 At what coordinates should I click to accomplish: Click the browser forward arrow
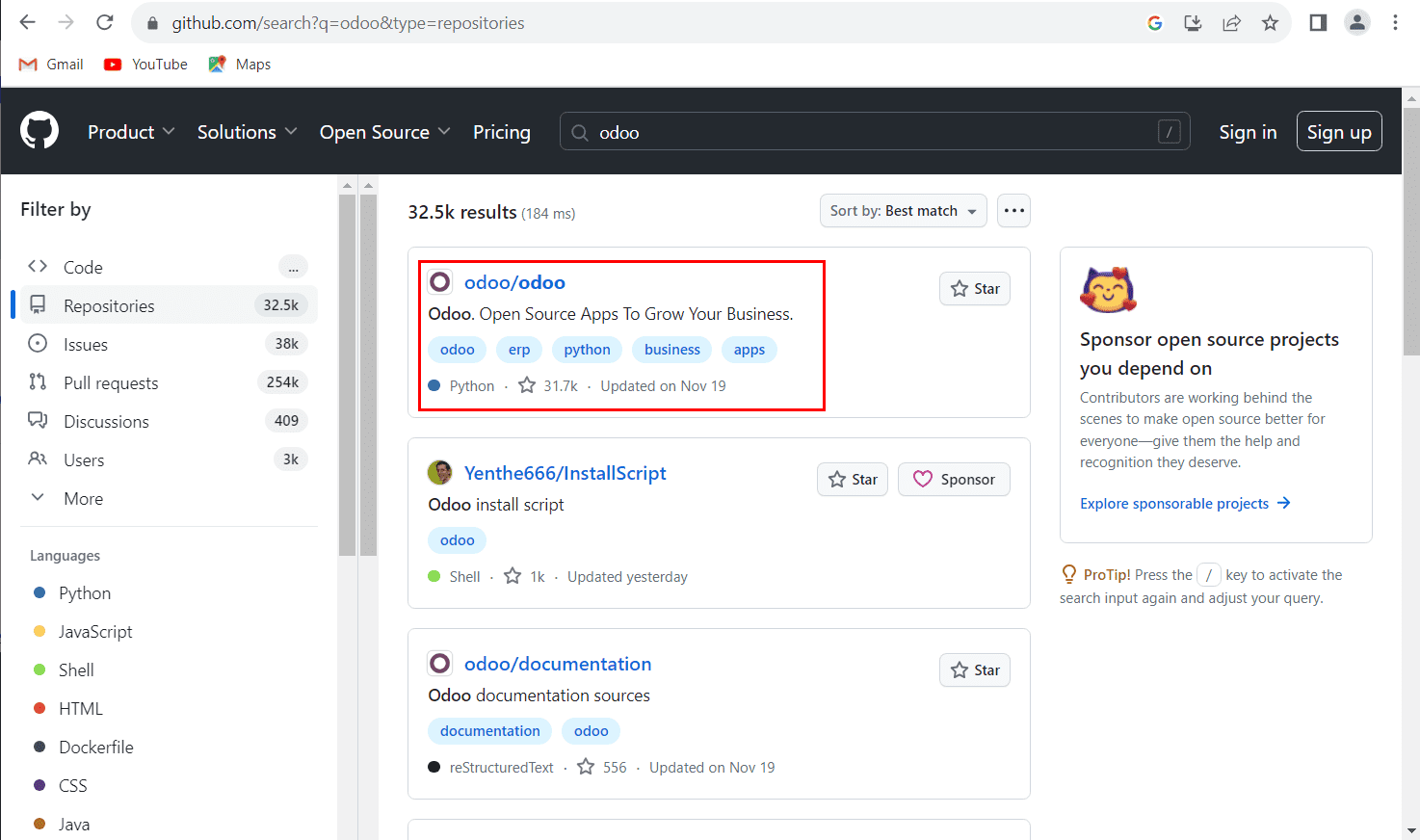66,22
